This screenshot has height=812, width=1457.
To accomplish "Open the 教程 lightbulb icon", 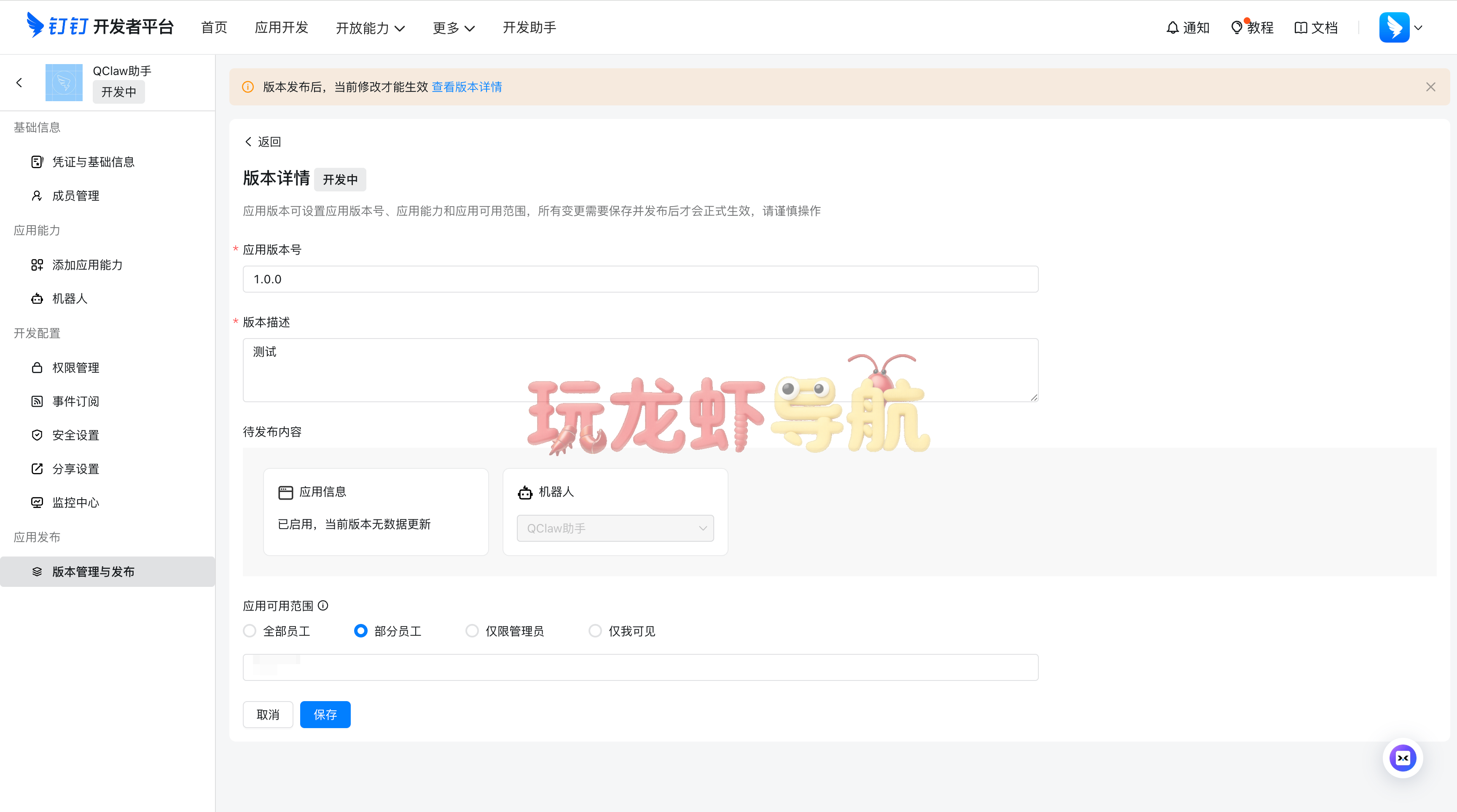I will (1237, 27).
